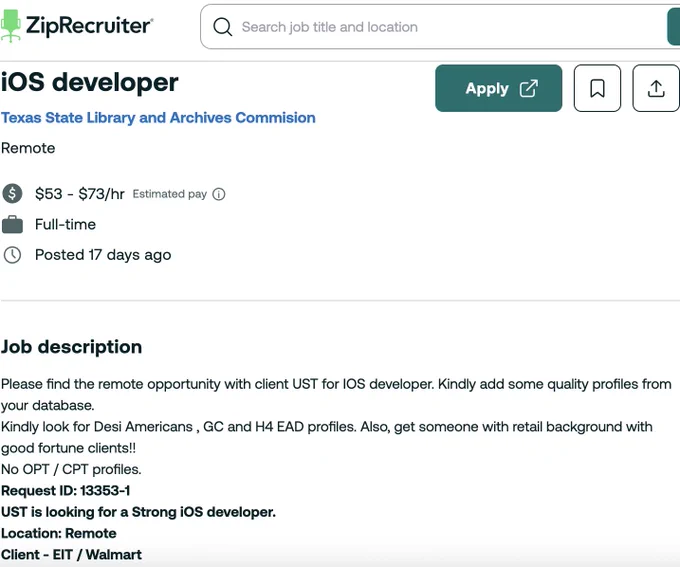The width and height of the screenshot is (680, 567).
Task: Click the 'Job description' heading
Action: point(72,347)
